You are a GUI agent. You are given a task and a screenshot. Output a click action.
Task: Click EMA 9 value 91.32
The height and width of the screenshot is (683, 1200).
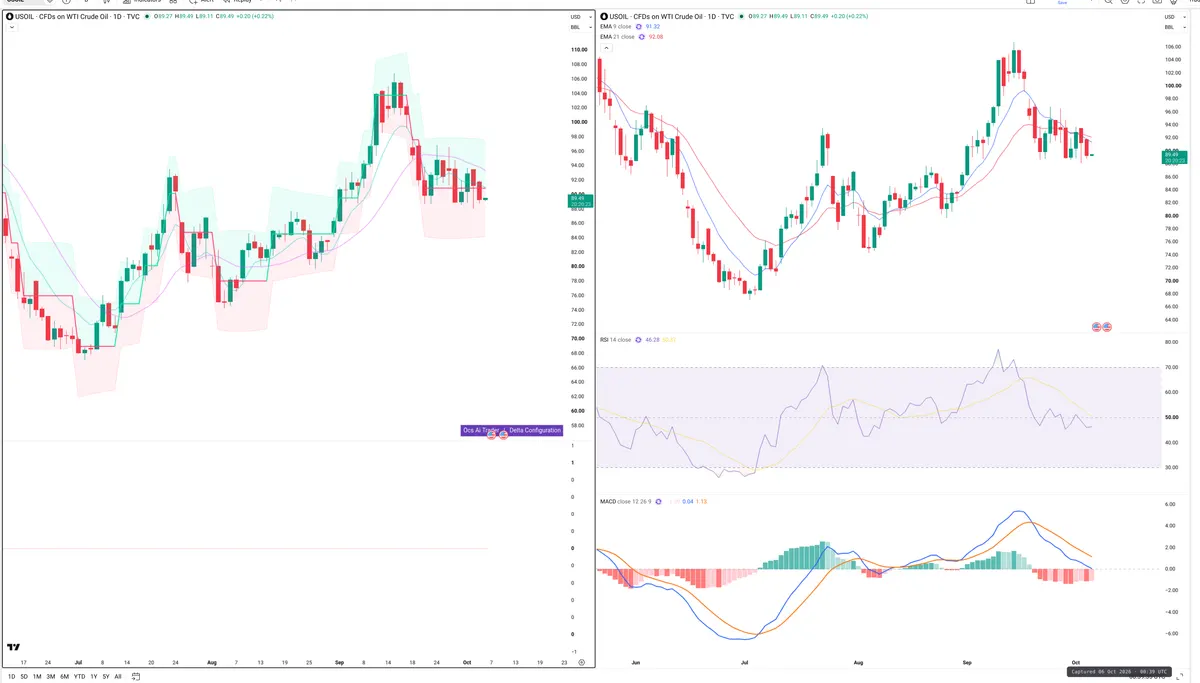pos(655,27)
